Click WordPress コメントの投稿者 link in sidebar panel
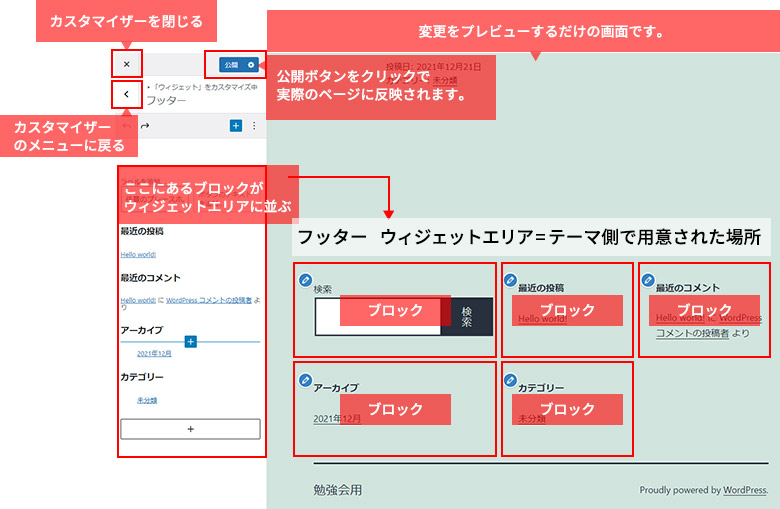This screenshot has height=509, width=780. [209, 300]
